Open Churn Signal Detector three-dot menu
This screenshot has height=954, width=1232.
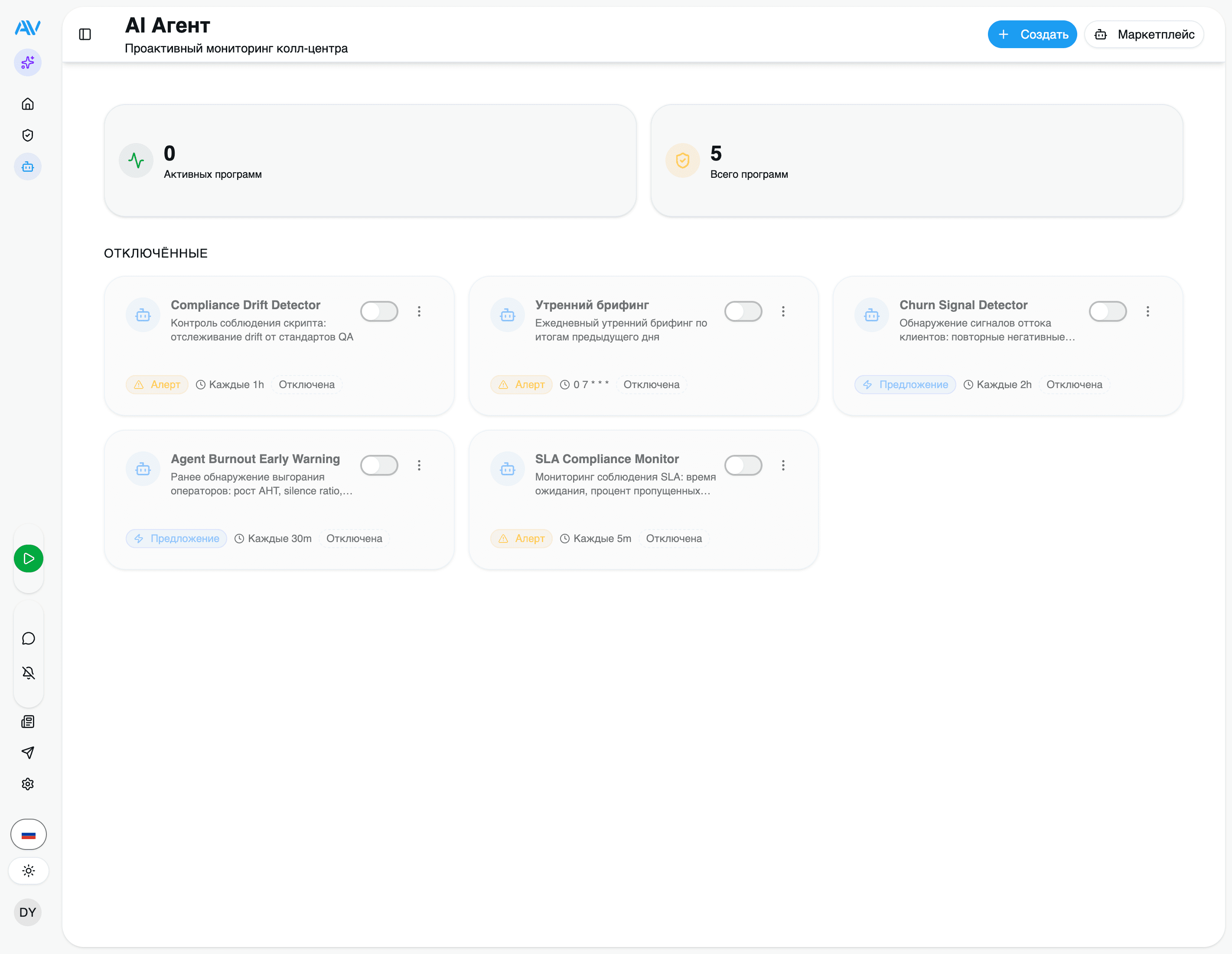(x=1148, y=311)
